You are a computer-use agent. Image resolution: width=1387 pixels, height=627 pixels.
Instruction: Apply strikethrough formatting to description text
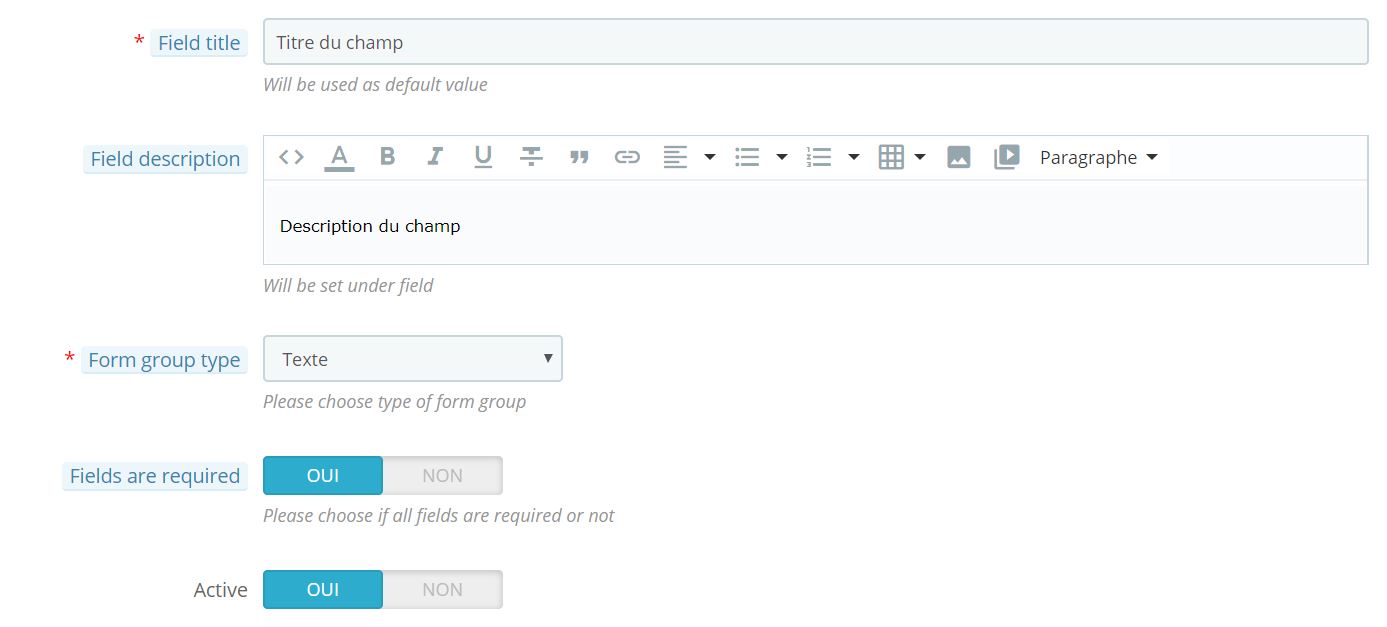click(531, 156)
